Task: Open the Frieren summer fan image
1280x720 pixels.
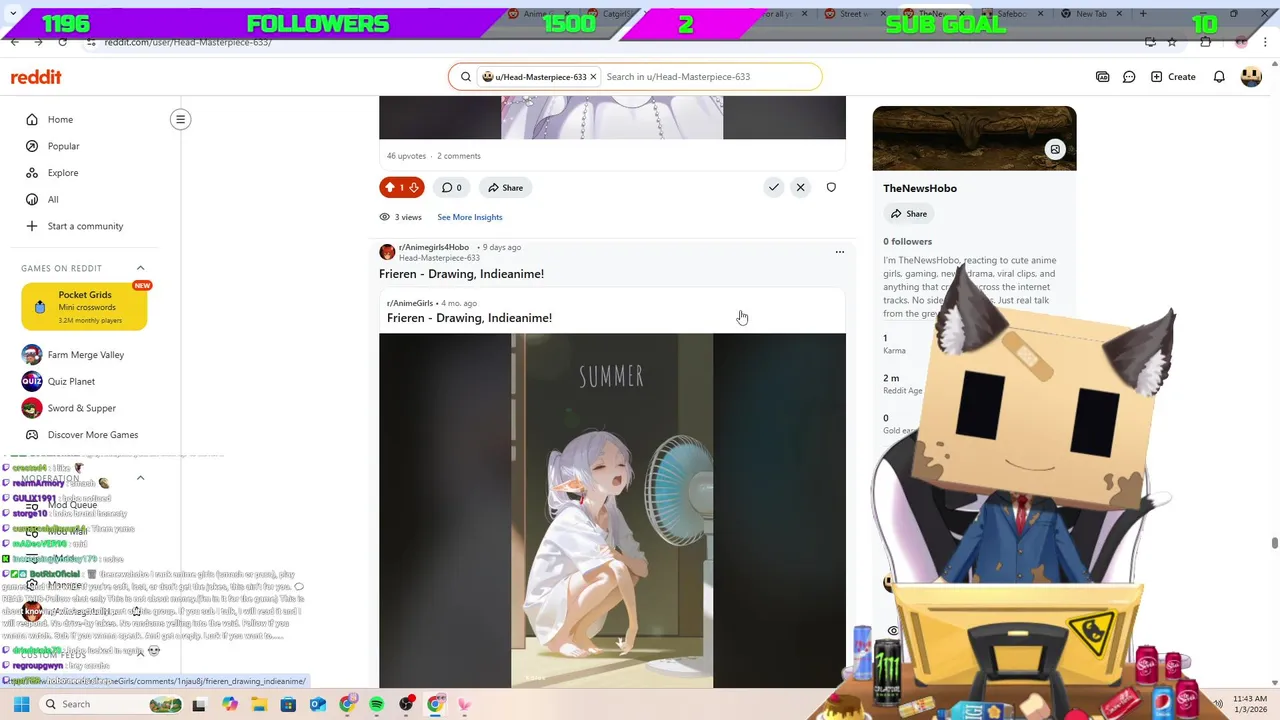Action: coord(612,510)
